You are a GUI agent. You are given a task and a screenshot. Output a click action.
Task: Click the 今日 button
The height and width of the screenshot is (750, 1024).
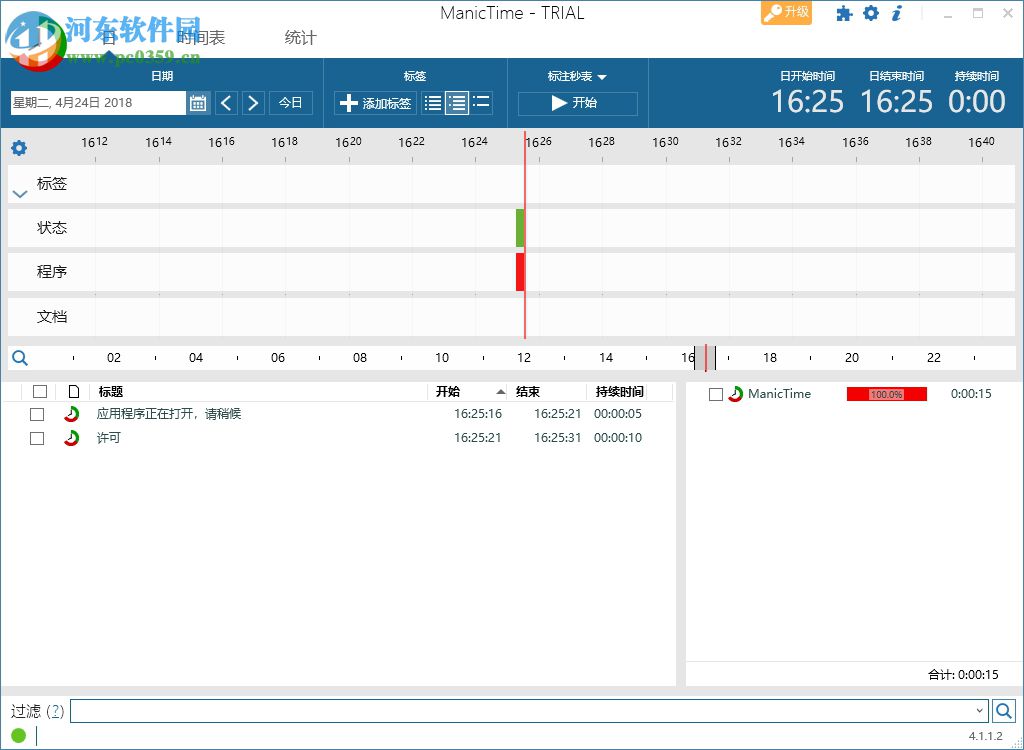tap(290, 102)
